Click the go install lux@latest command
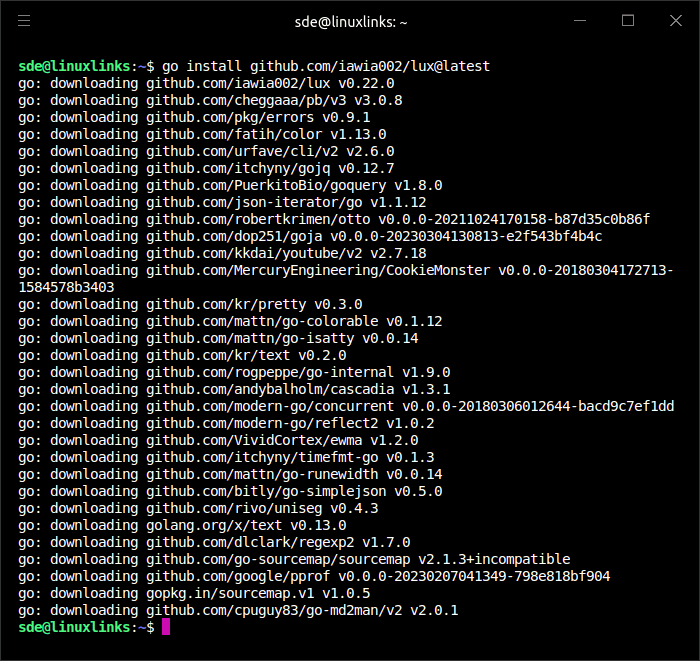This screenshot has height=661, width=700. [326, 66]
